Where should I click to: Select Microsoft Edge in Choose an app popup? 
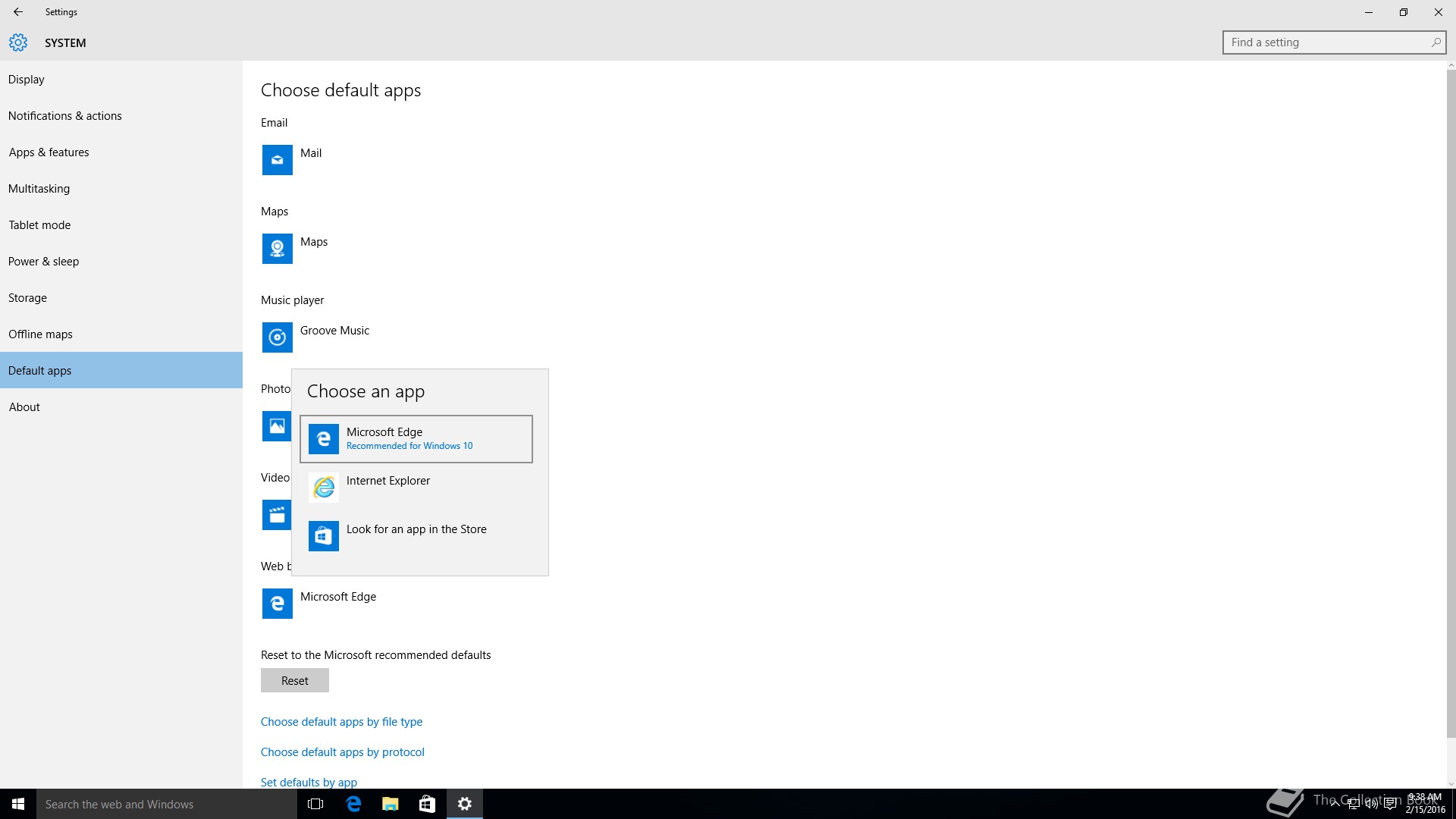[416, 439]
